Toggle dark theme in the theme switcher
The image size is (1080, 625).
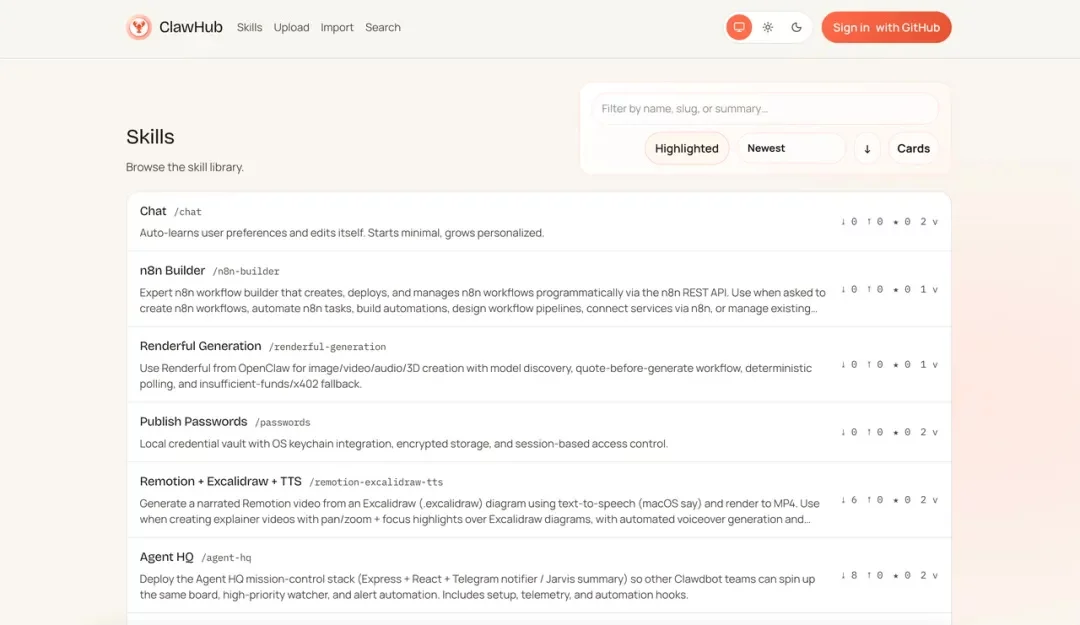(796, 27)
